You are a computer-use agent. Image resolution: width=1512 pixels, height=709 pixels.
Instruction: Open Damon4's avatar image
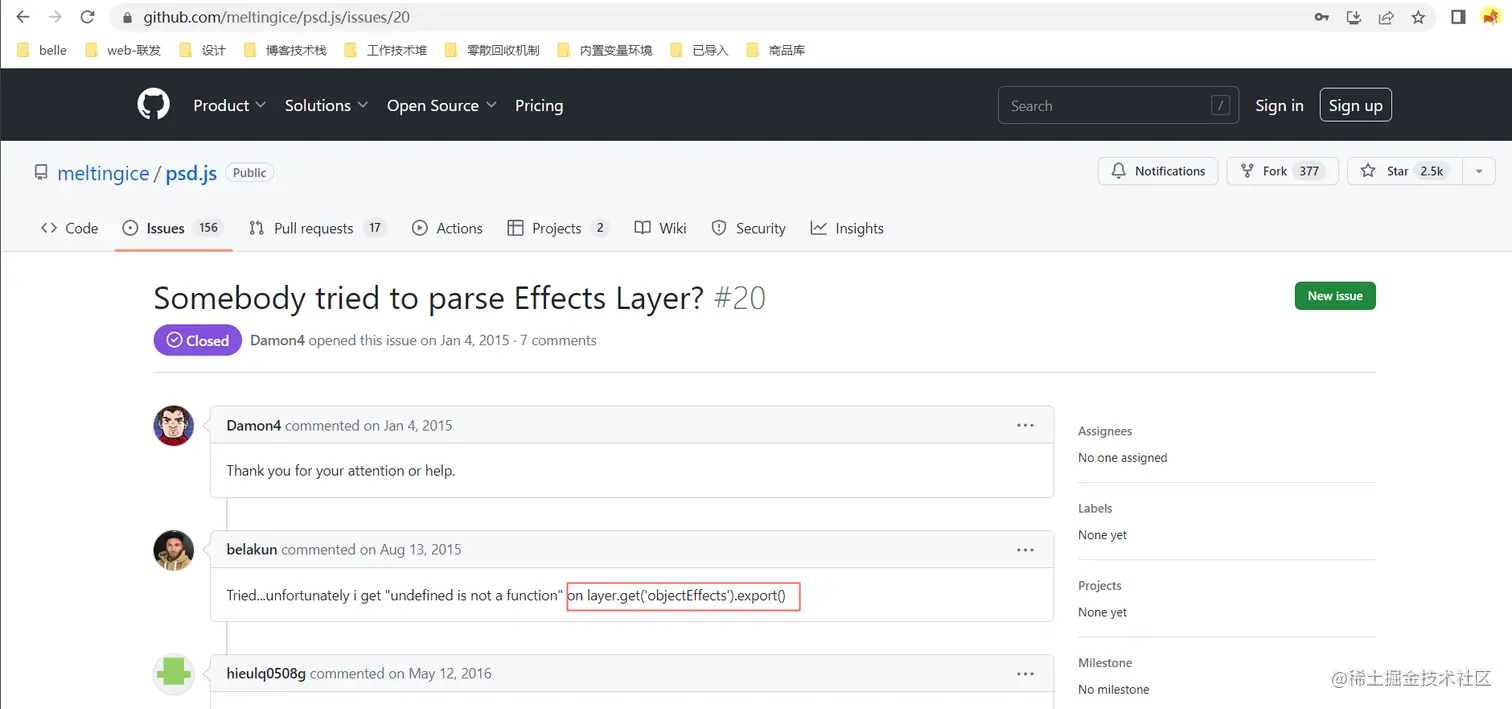point(173,425)
